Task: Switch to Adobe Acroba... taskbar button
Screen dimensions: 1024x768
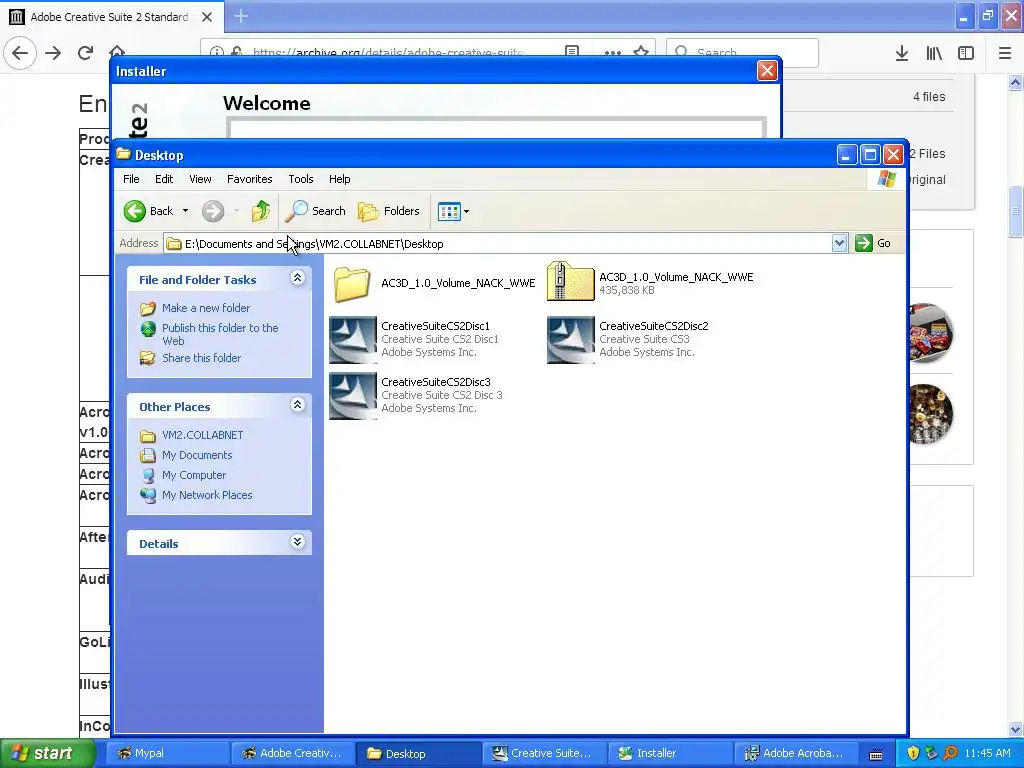Action: pyautogui.click(x=795, y=753)
